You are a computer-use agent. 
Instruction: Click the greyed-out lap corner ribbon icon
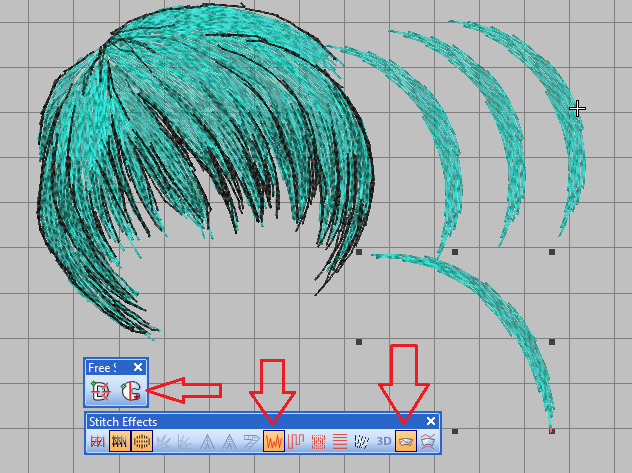pos(252,442)
